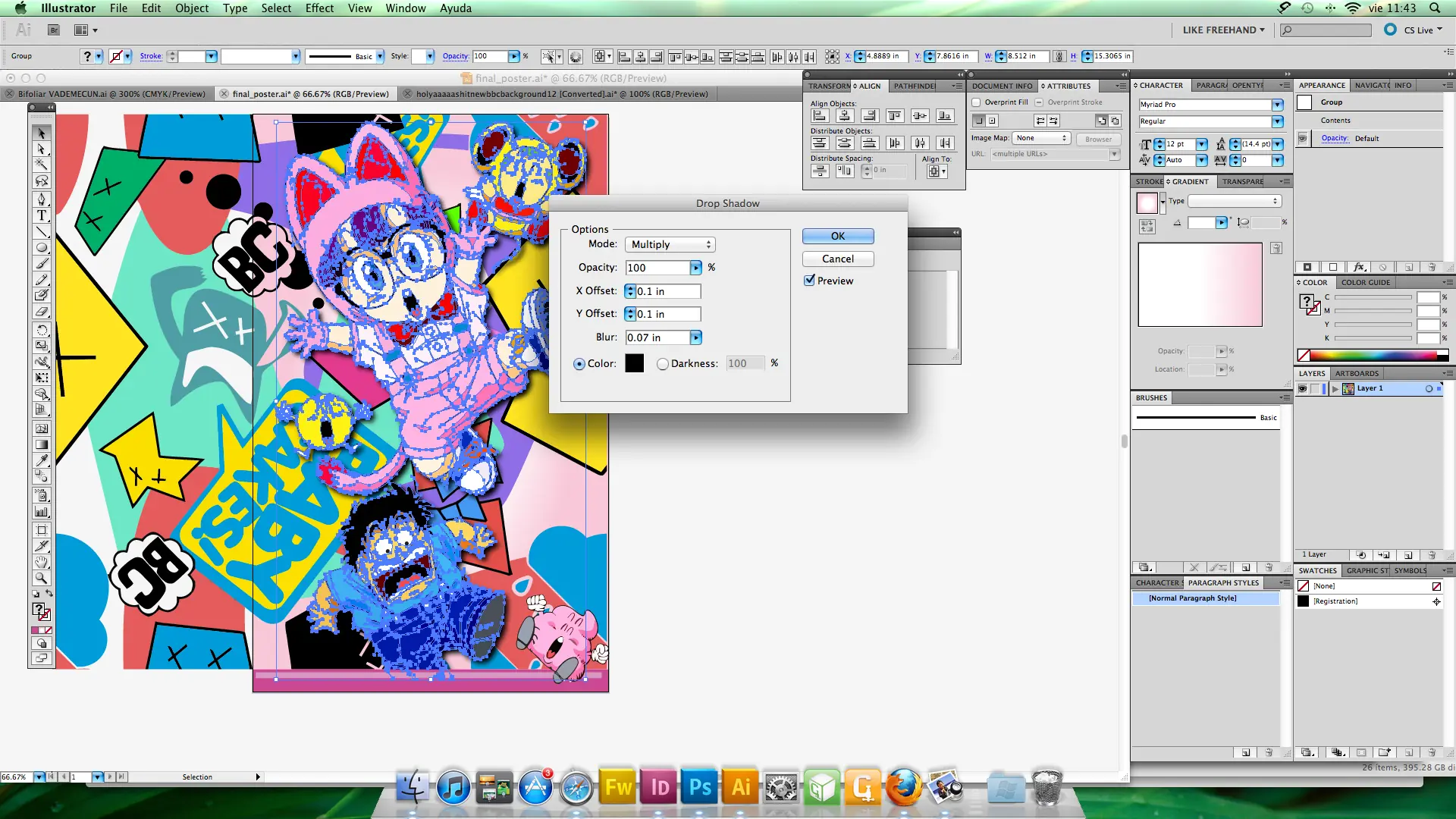Toggle Opacity visibility eye in Appearance panel
This screenshot has height=819, width=1456.
pyautogui.click(x=1302, y=138)
